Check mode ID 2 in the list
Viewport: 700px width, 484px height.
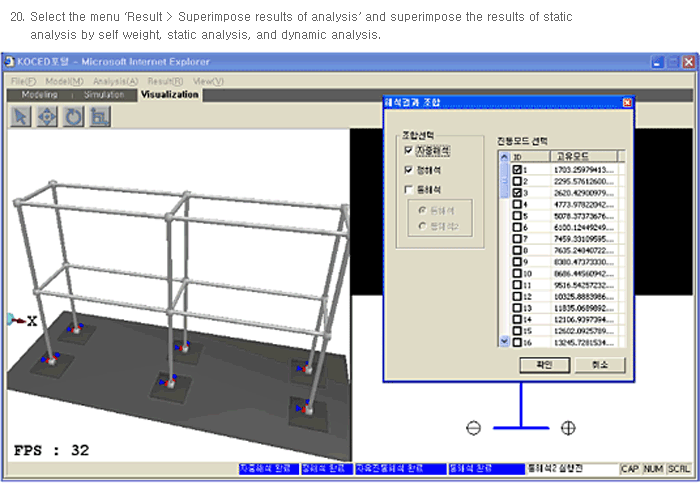(x=516, y=181)
